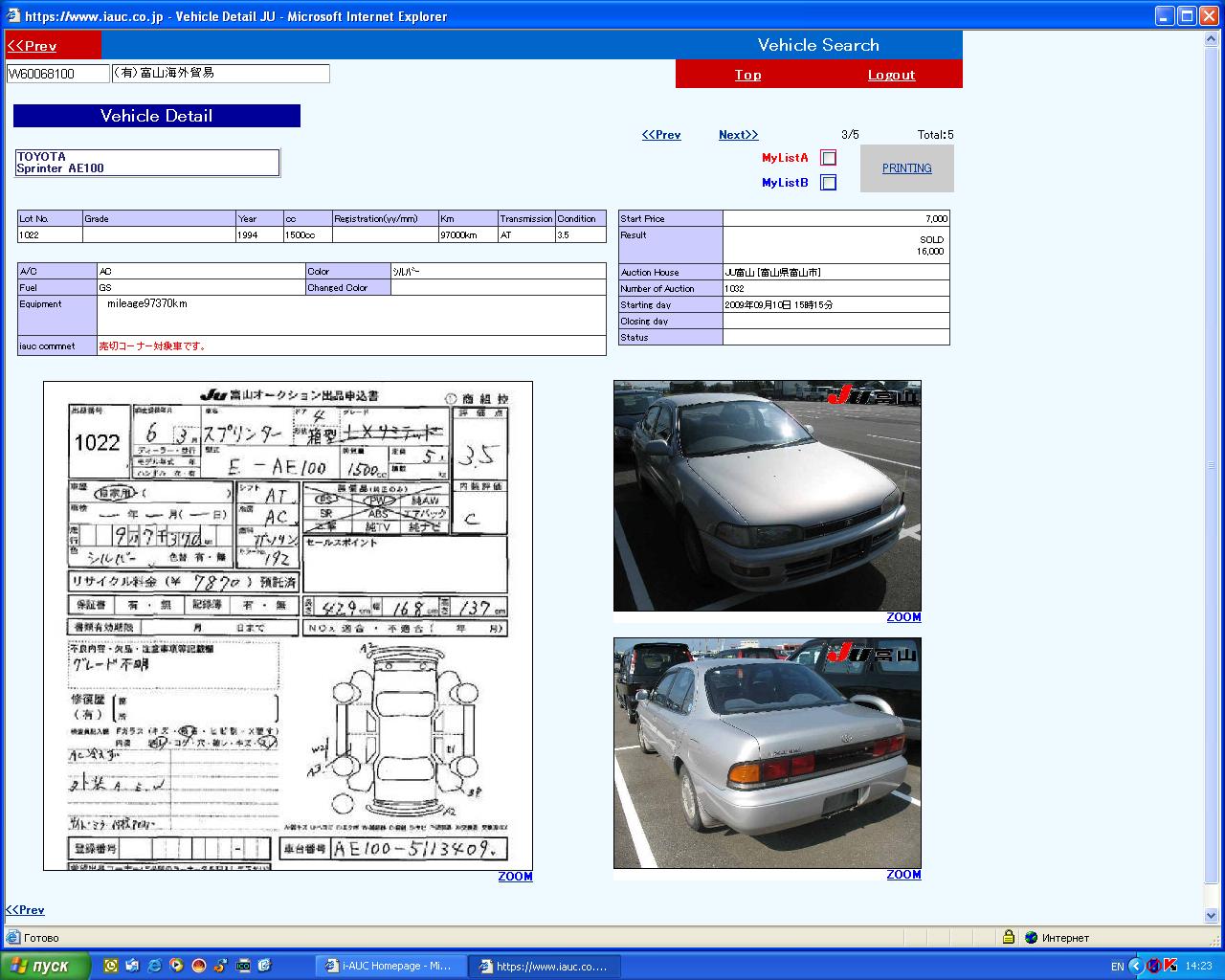Tick the MyListA checkbox
The width and height of the screenshot is (1225, 980).
[x=829, y=158]
